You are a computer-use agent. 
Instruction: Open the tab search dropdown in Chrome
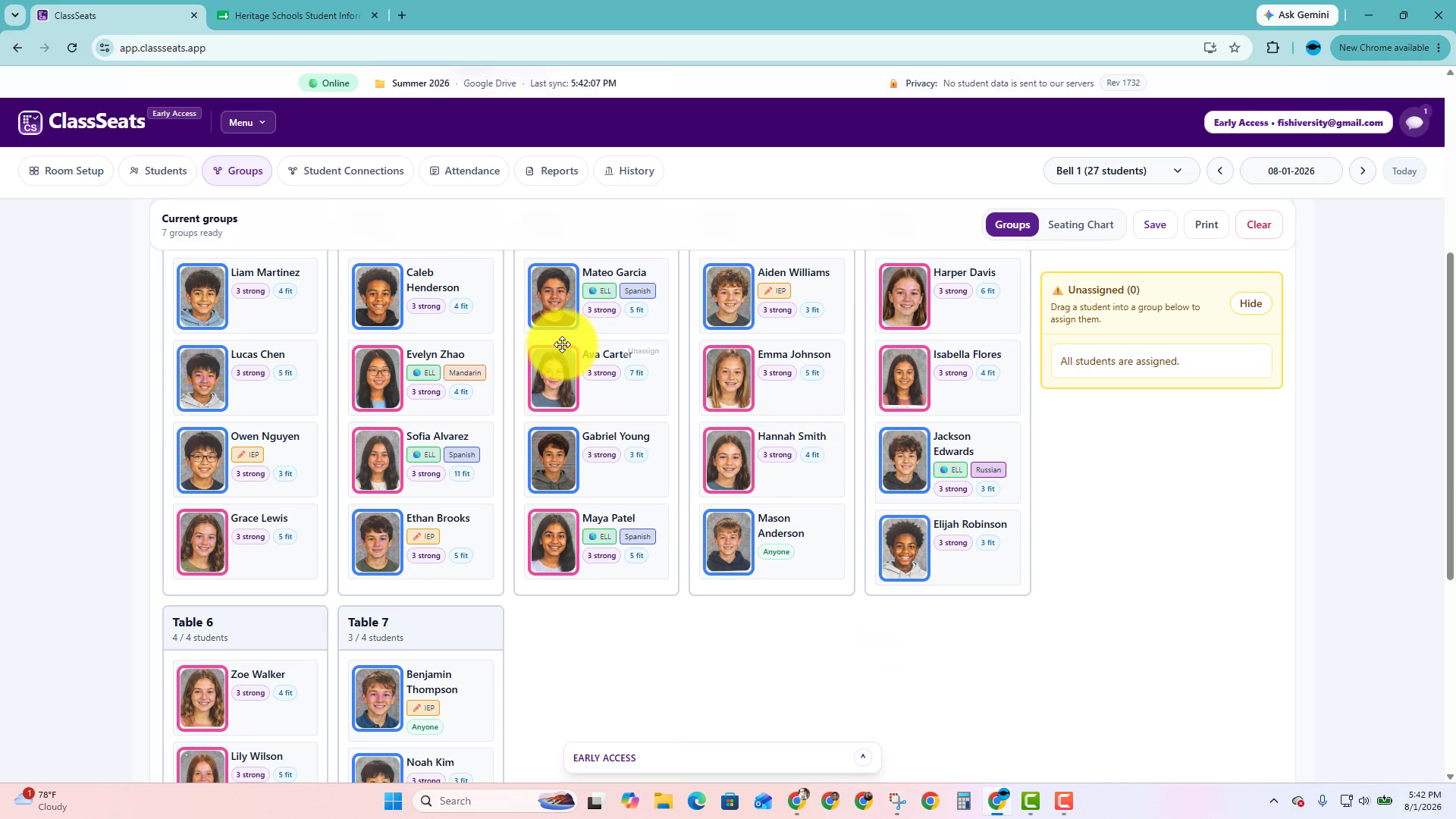pyautogui.click(x=14, y=15)
